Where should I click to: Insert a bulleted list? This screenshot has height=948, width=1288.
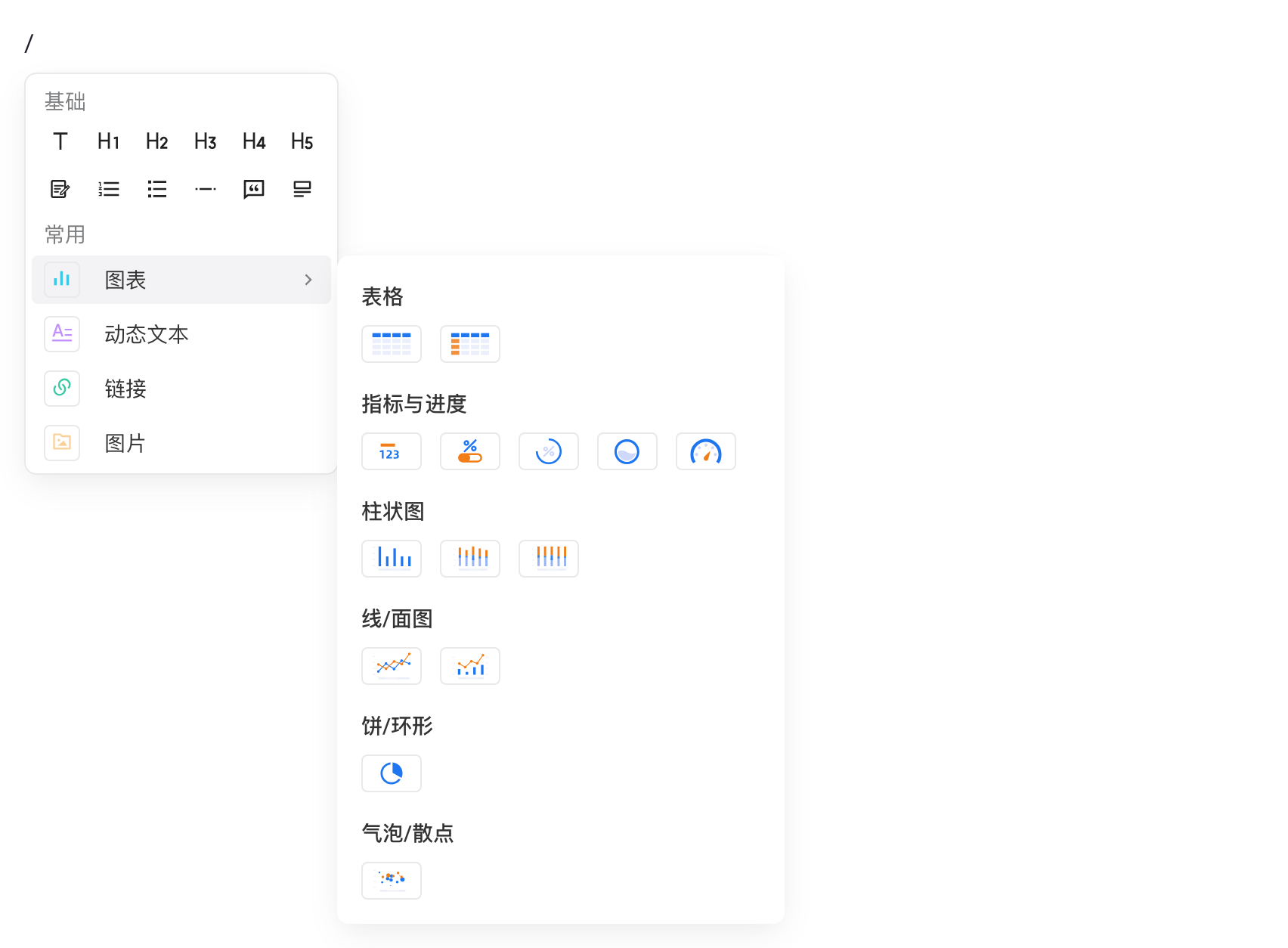157,189
